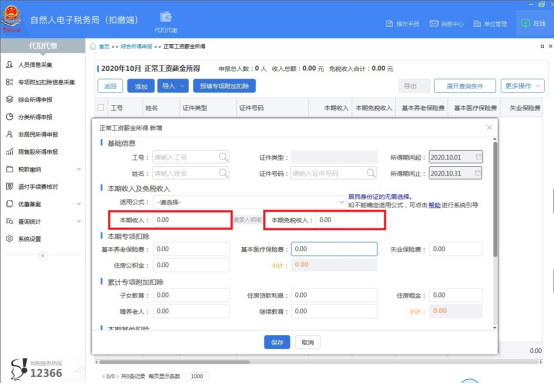
Task: Focus the 继续教育 field
Action: (x=334, y=311)
